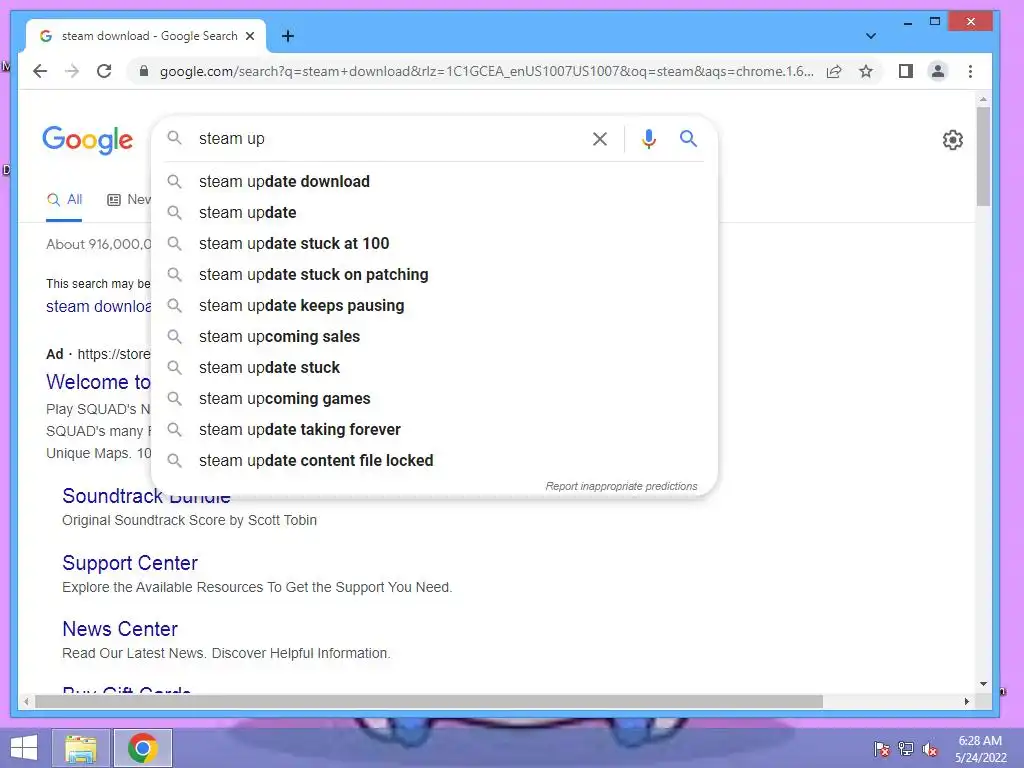Choose suggestion 'steam update keeps pausing'
The image size is (1024, 768).
[434, 306]
